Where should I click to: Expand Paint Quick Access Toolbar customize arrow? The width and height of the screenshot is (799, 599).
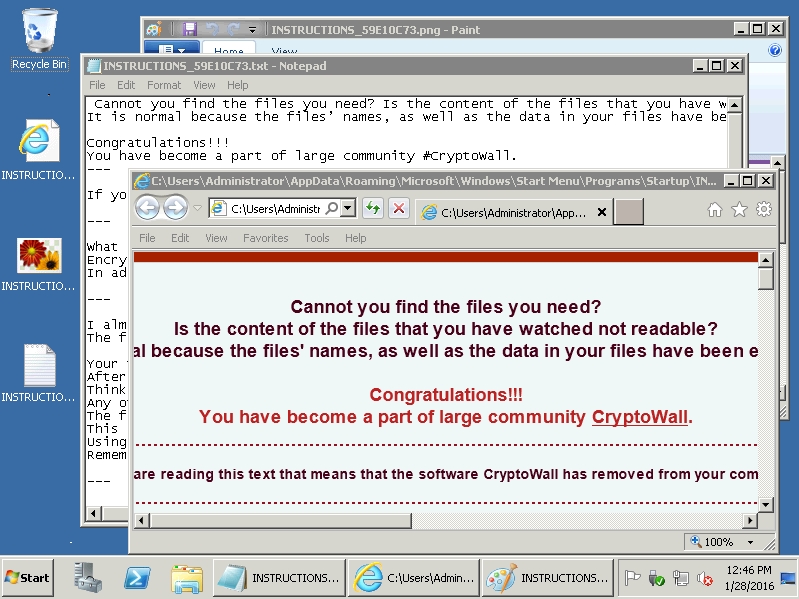(253, 30)
